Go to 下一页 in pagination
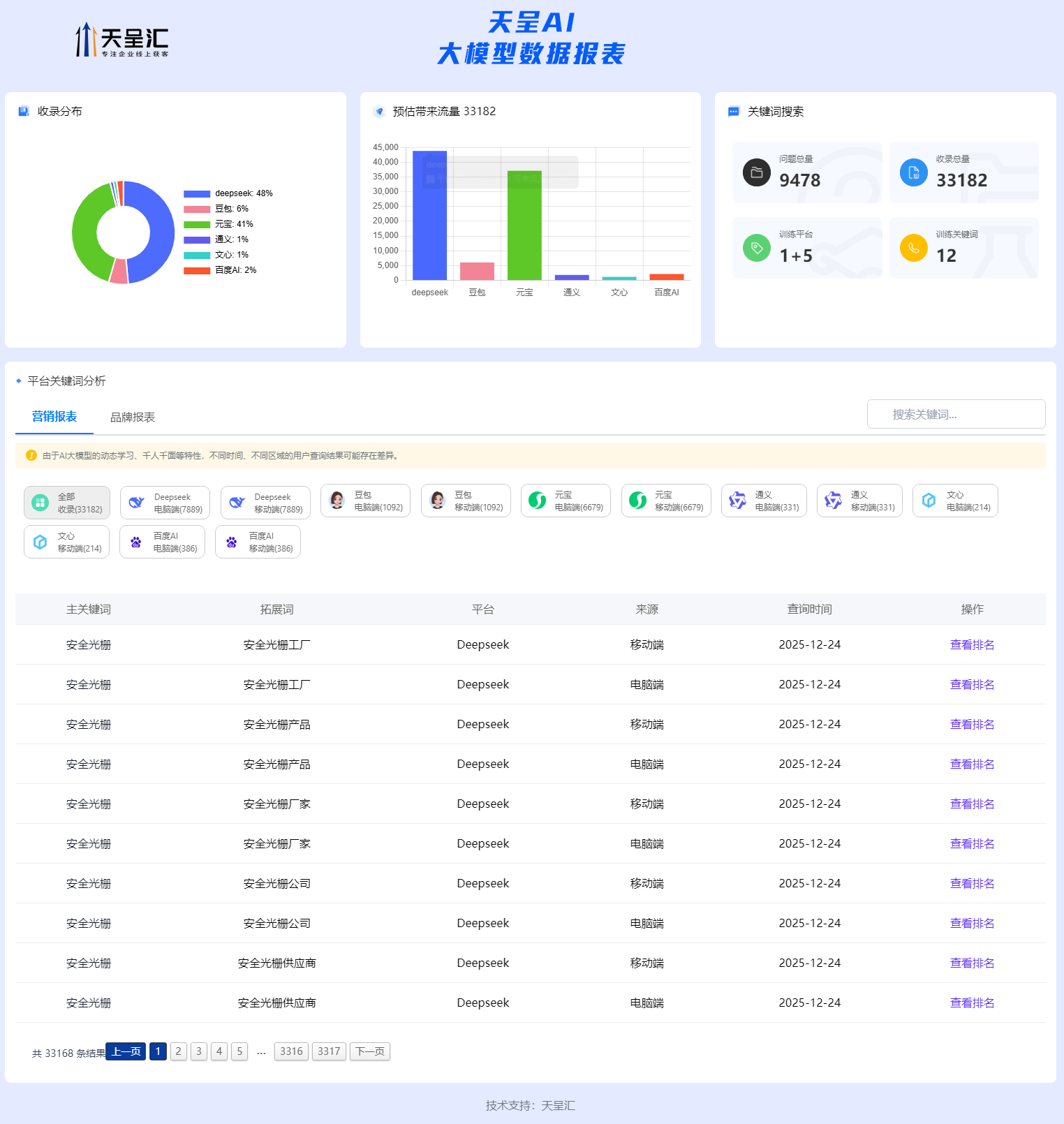The width and height of the screenshot is (1064, 1124). click(x=369, y=1051)
